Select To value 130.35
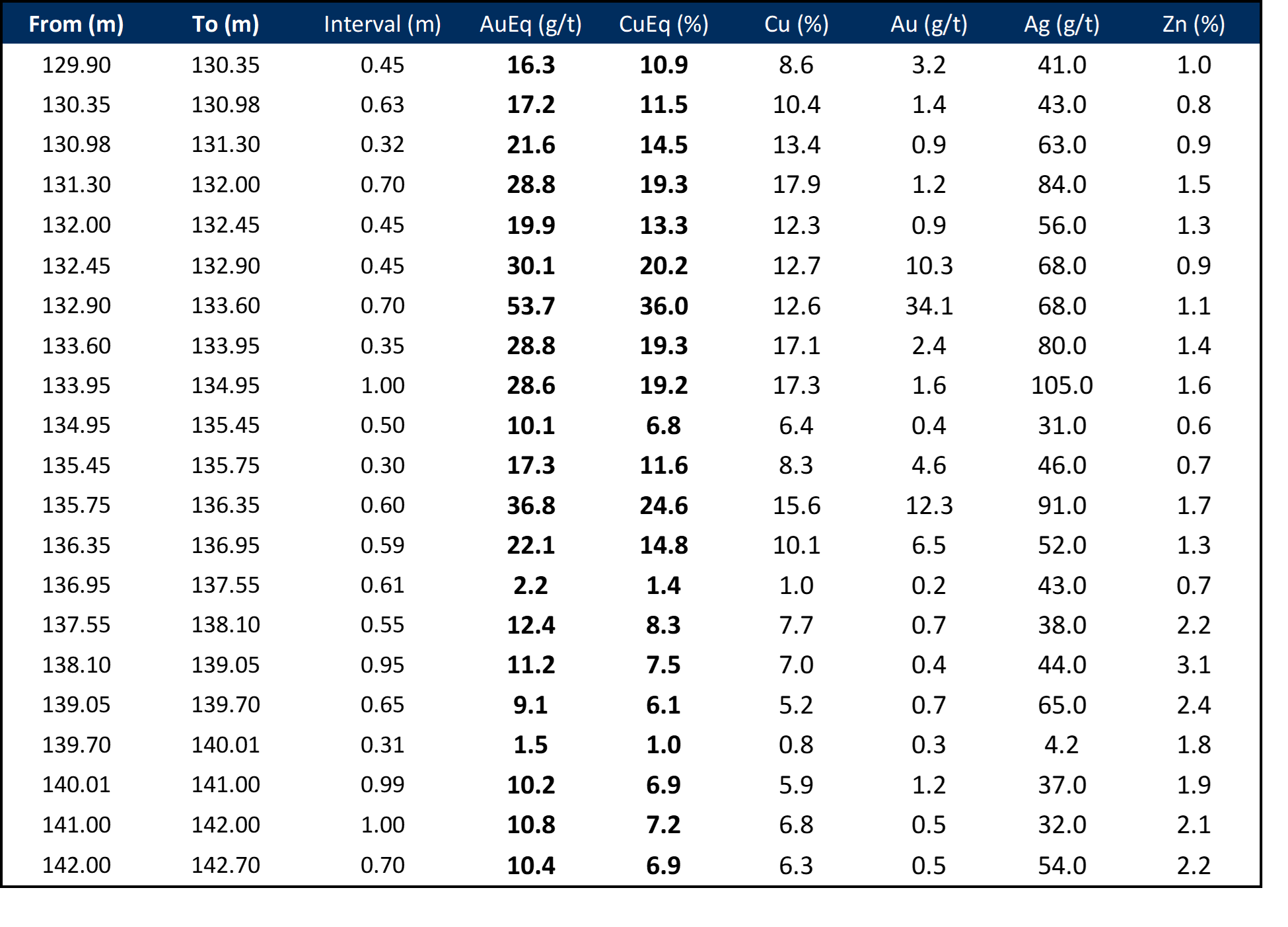Image resolution: width=1288 pixels, height=927 pixels. pos(226,65)
